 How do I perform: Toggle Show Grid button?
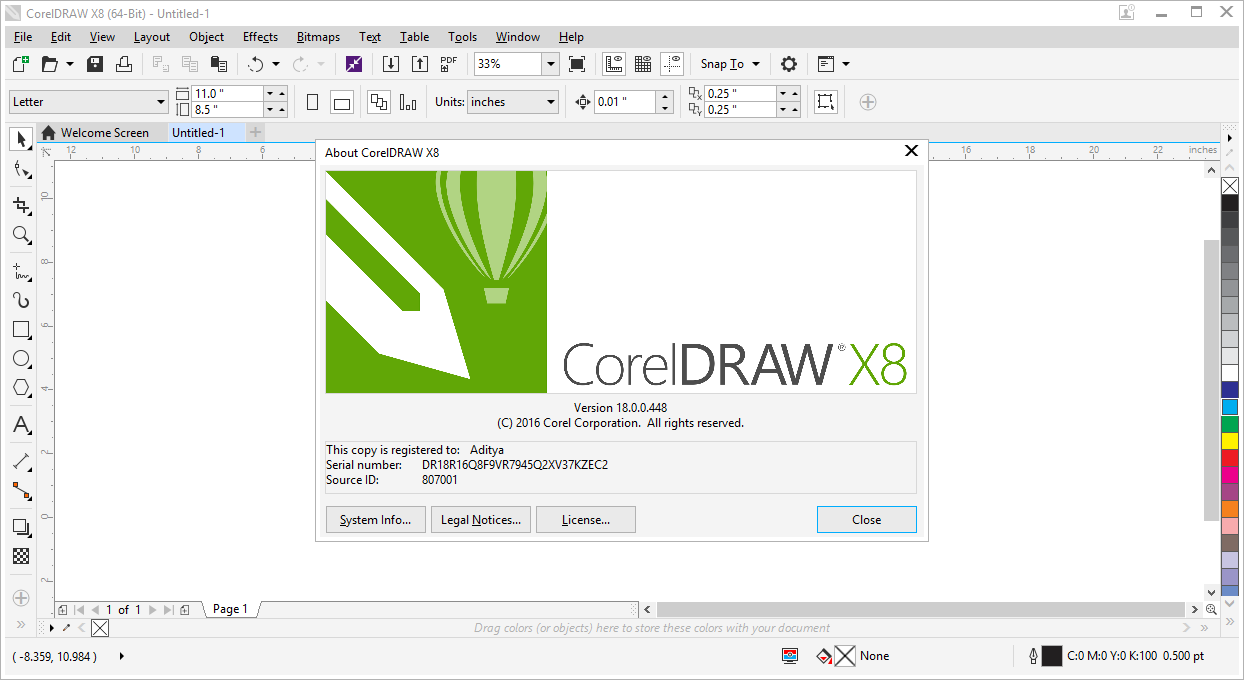pos(643,64)
